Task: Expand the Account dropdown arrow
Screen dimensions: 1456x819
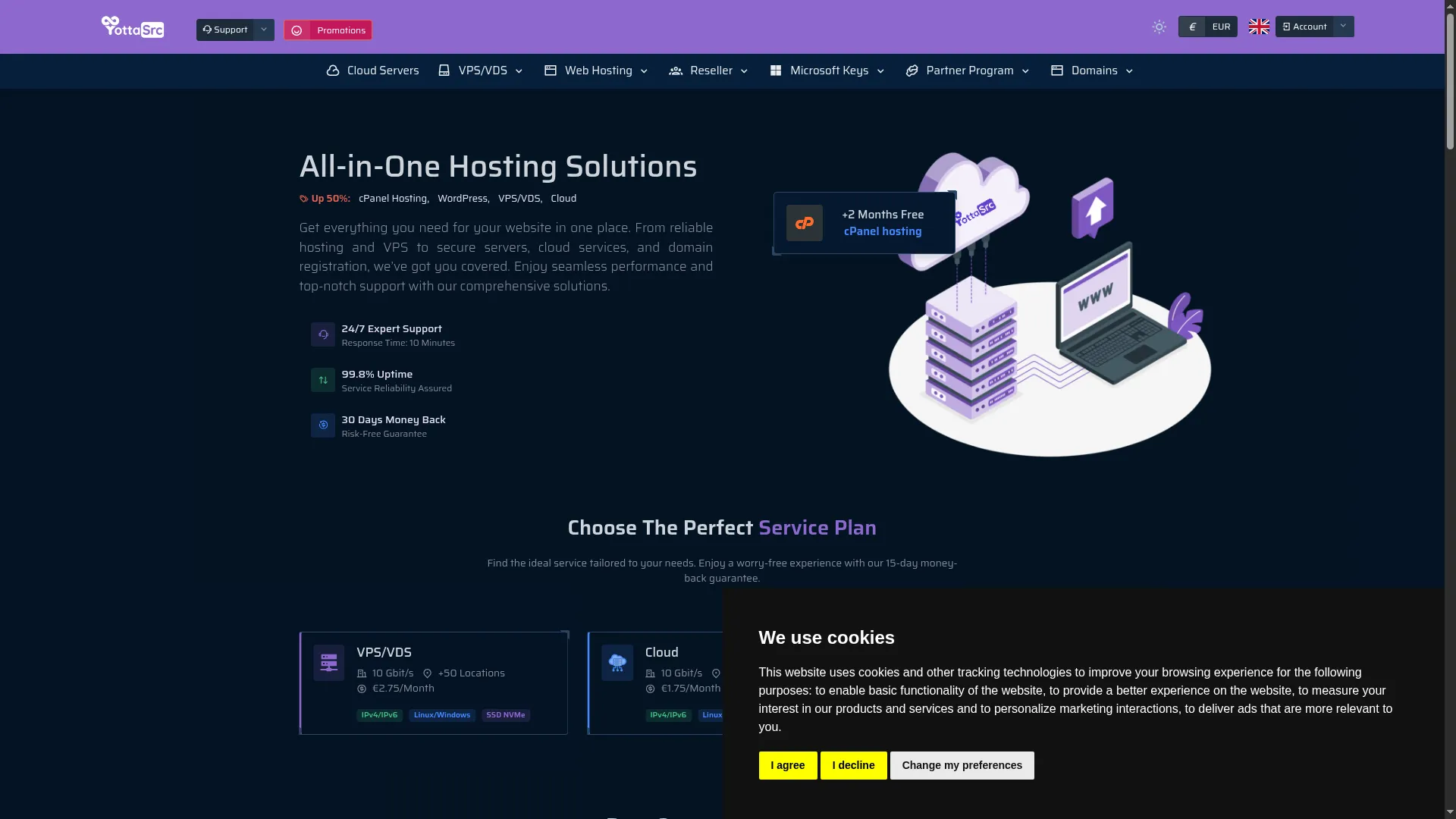Action: [1343, 27]
